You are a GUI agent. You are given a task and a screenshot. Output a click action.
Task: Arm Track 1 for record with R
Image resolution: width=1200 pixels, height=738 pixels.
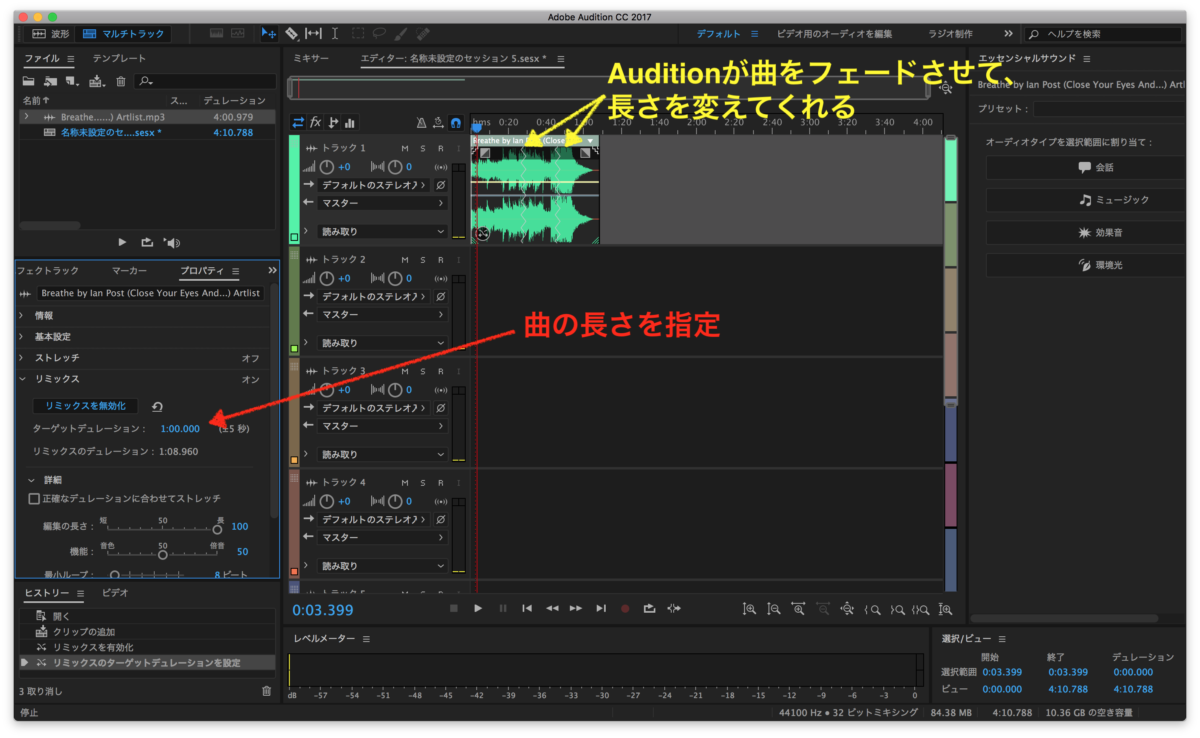[440, 148]
